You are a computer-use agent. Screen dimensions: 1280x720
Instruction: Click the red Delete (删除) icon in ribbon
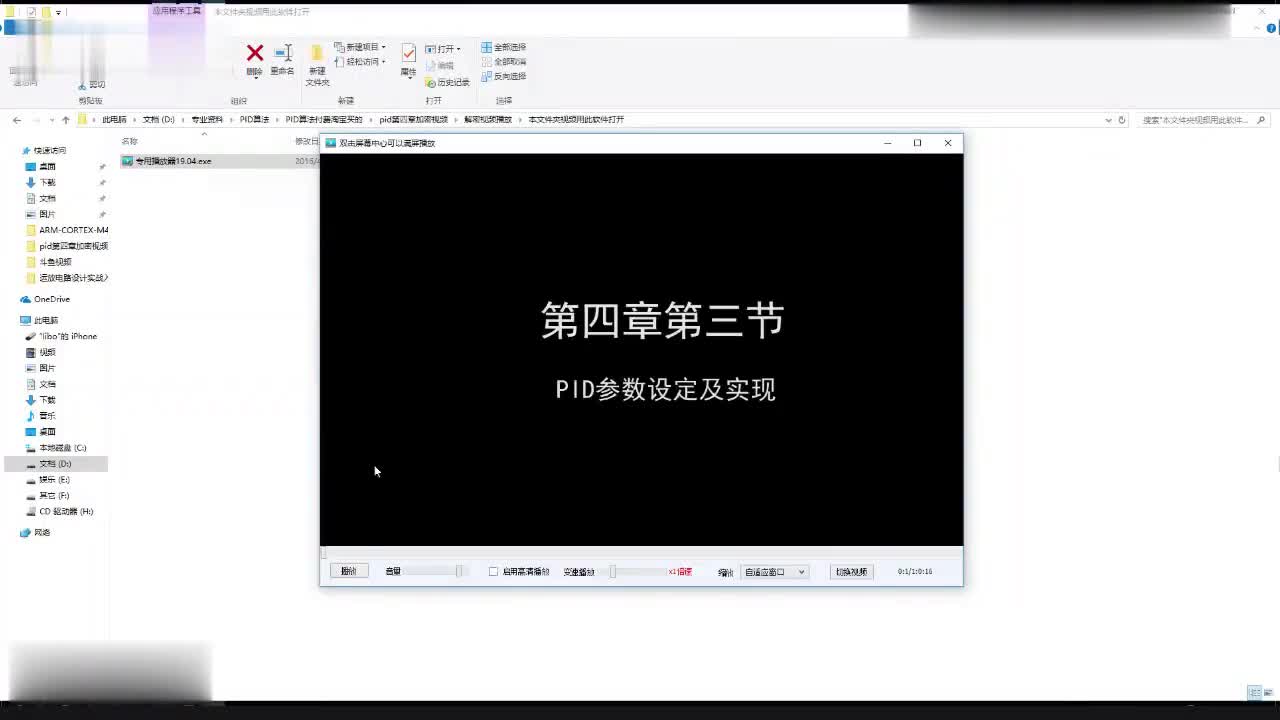255,54
